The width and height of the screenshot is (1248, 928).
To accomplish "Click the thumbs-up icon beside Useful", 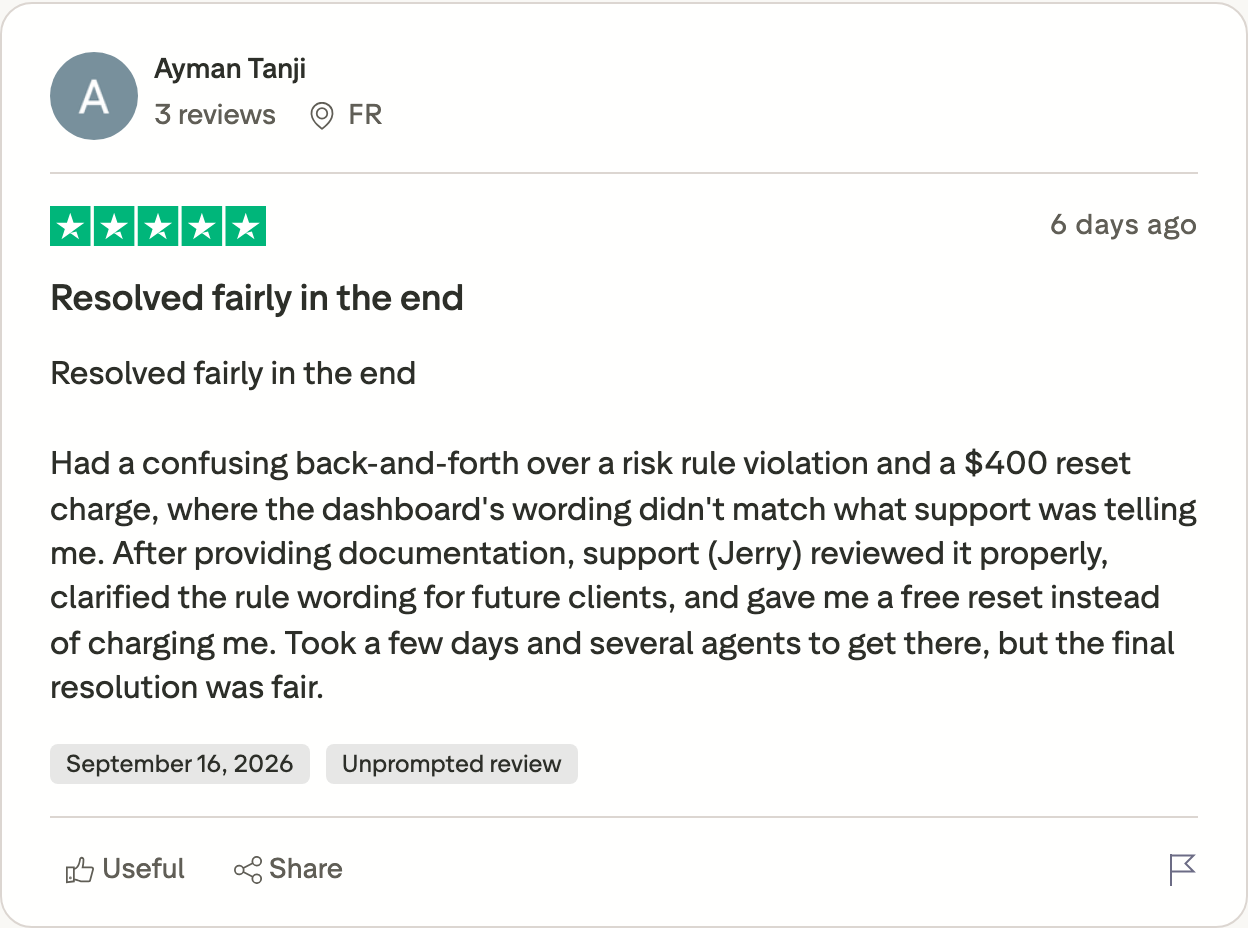I will pos(79,869).
